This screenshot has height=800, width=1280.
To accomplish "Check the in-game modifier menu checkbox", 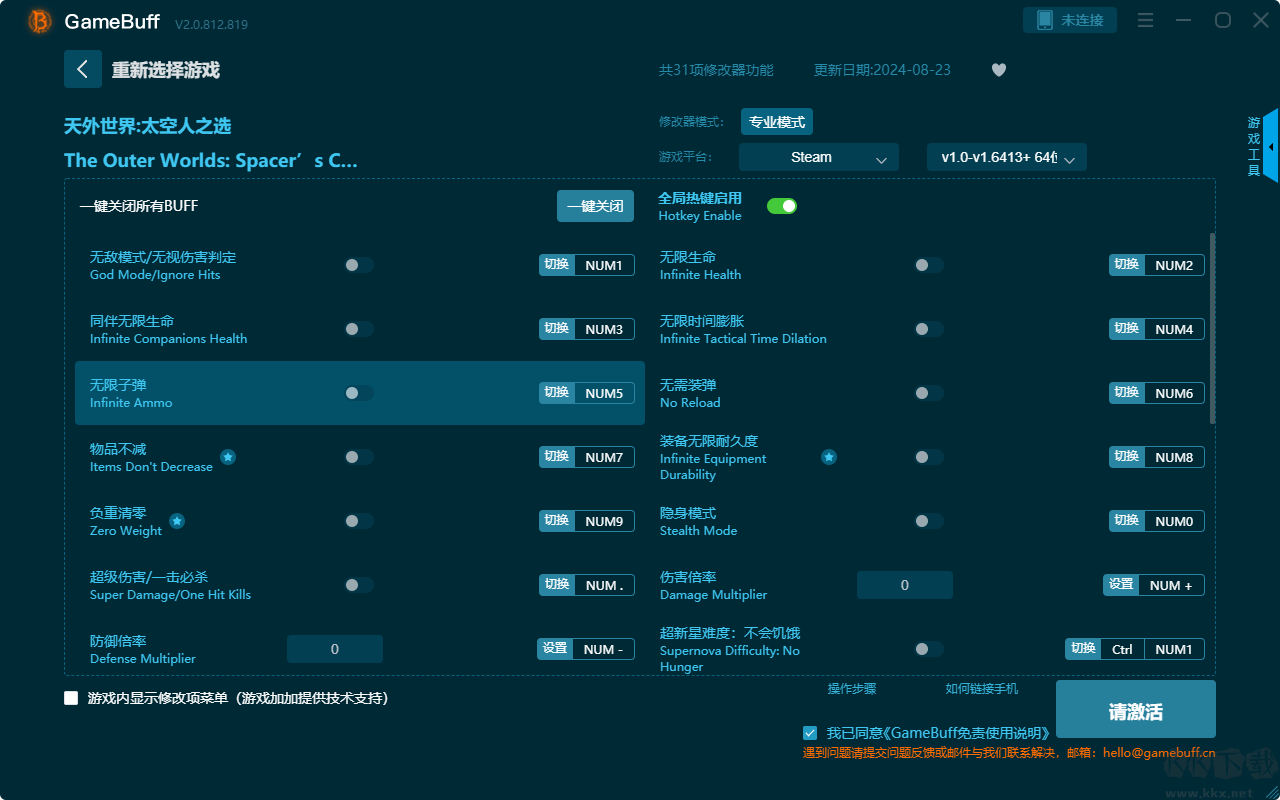I will 71,698.
